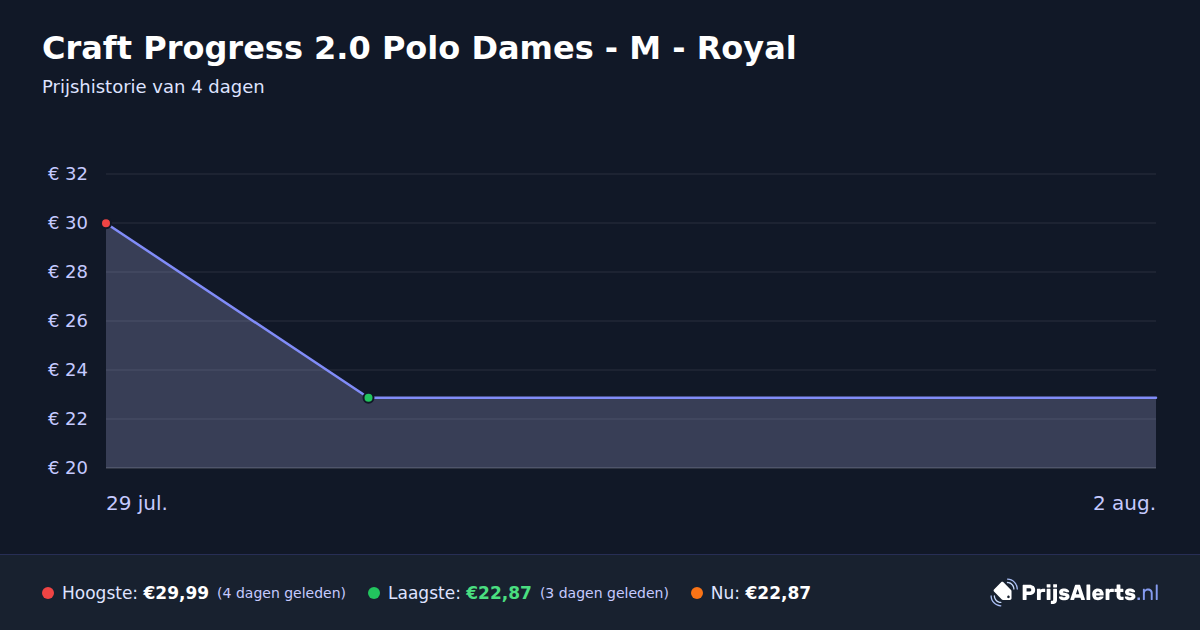Image resolution: width=1200 pixels, height=630 pixels.
Task: Click the 3 dagen geleden text
Action: (604, 593)
